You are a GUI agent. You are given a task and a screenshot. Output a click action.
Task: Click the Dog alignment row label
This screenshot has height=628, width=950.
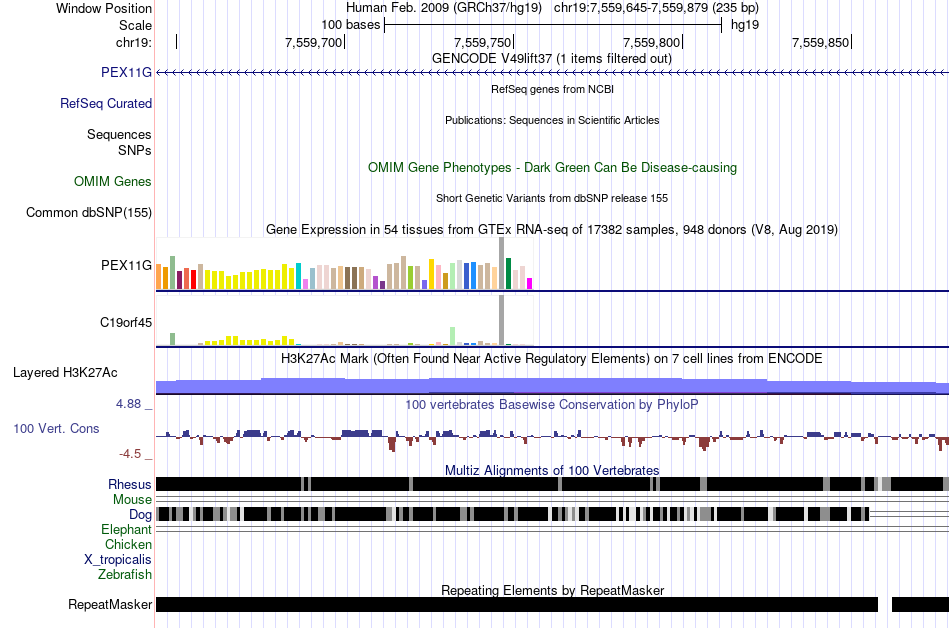(140, 515)
